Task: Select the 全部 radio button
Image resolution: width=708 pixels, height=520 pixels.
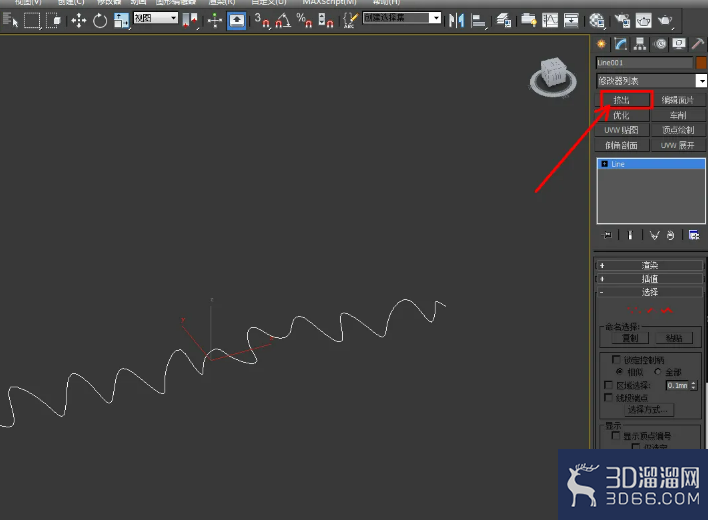Action: [x=657, y=371]
